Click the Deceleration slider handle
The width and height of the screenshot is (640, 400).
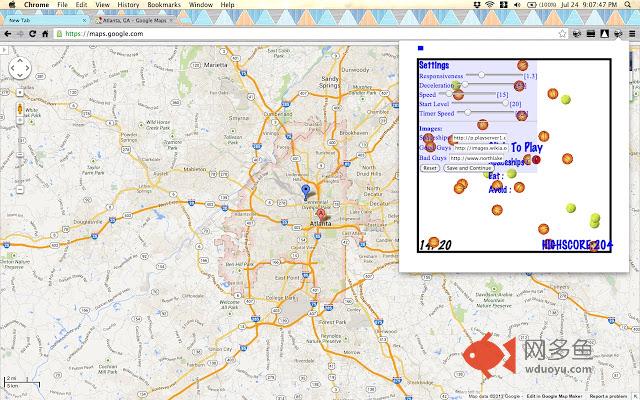[465, 84]
